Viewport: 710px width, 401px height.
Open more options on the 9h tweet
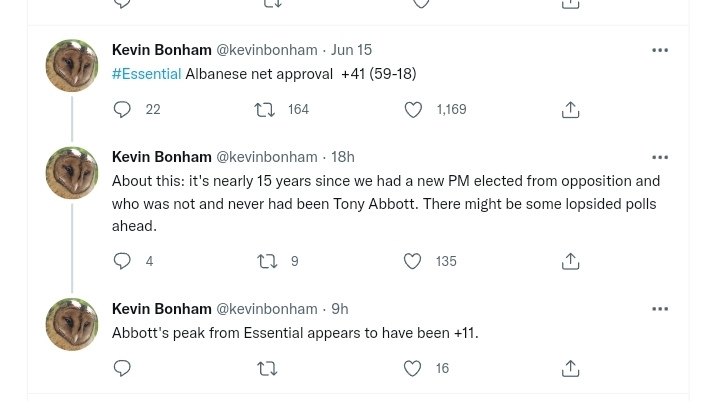(660, 309)
